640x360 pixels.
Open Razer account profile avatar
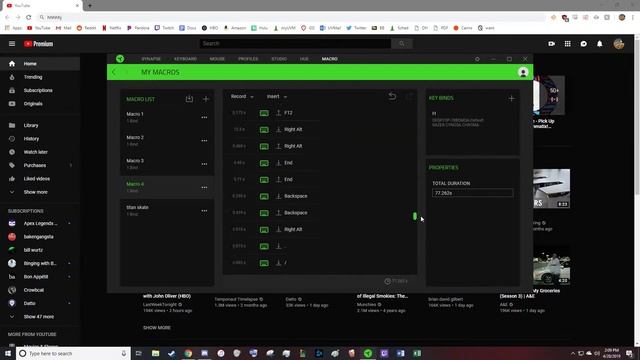[x=523, y=72]
